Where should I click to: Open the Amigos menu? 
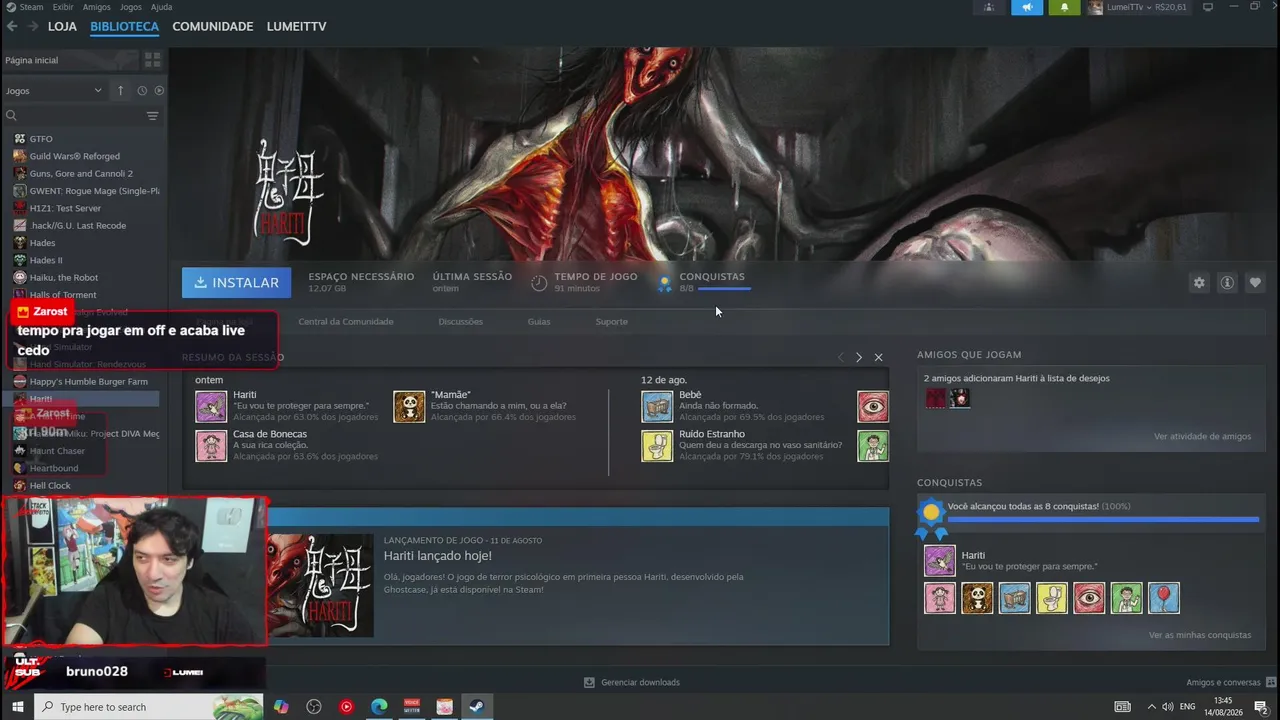tap(97, 7)
